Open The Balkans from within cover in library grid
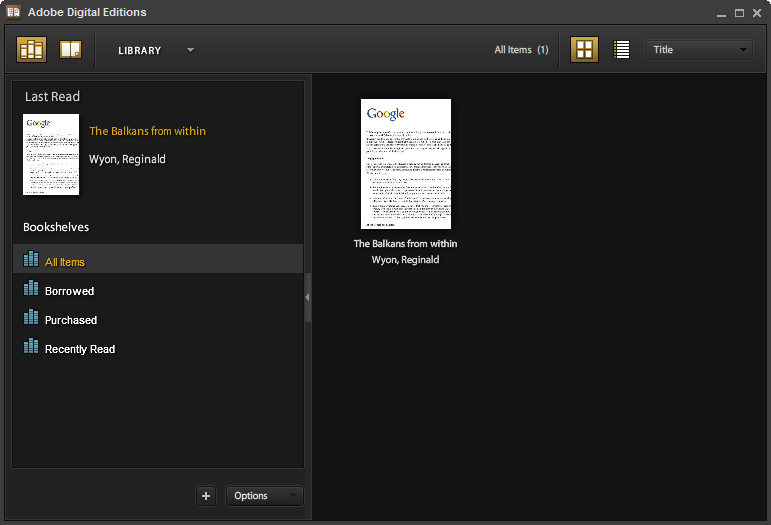The width and height of the screenshot is (771, 525). pyautogui.click(x=406, y=164)
